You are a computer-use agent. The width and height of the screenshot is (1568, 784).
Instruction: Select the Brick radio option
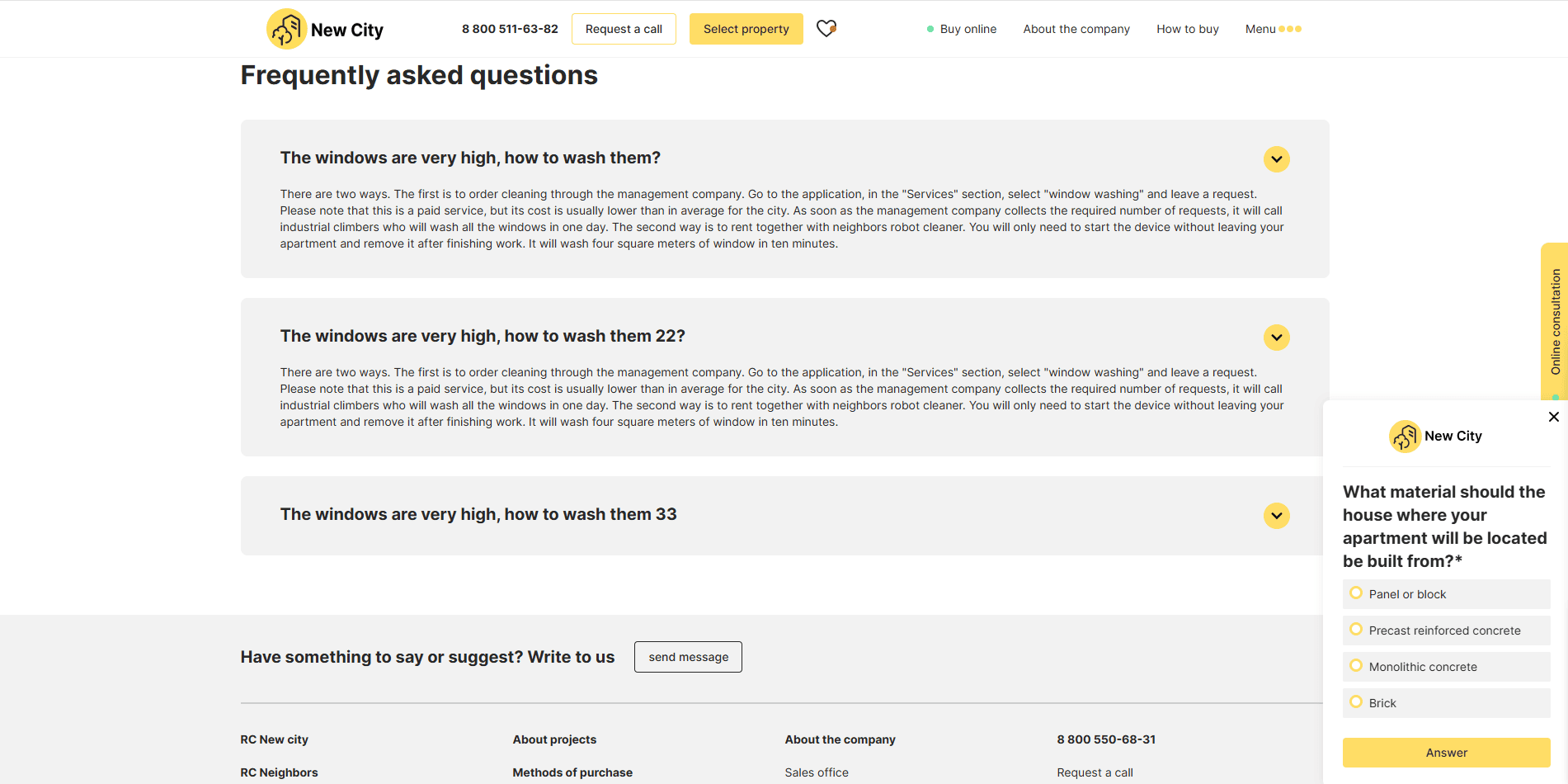pyautogui.click(x=1356, y=702)
